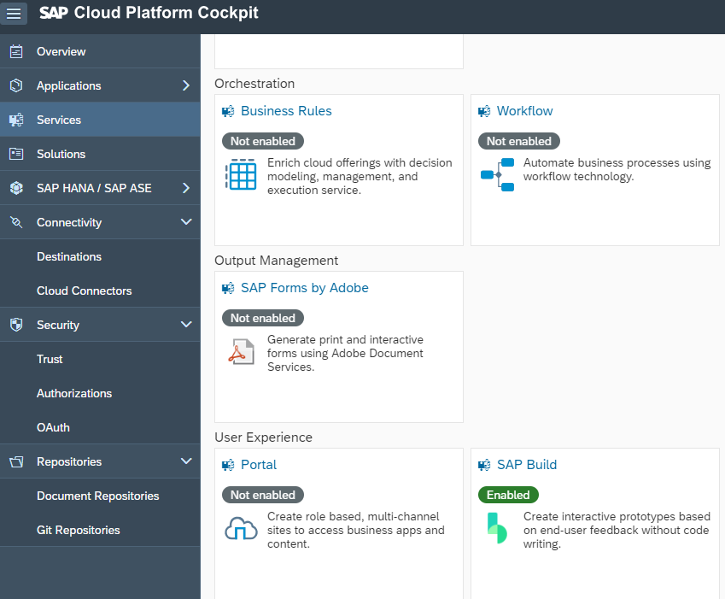Click Not enabled badge on Portal tile
This screenshot has width=725, height=599.
tap(263, 495)
